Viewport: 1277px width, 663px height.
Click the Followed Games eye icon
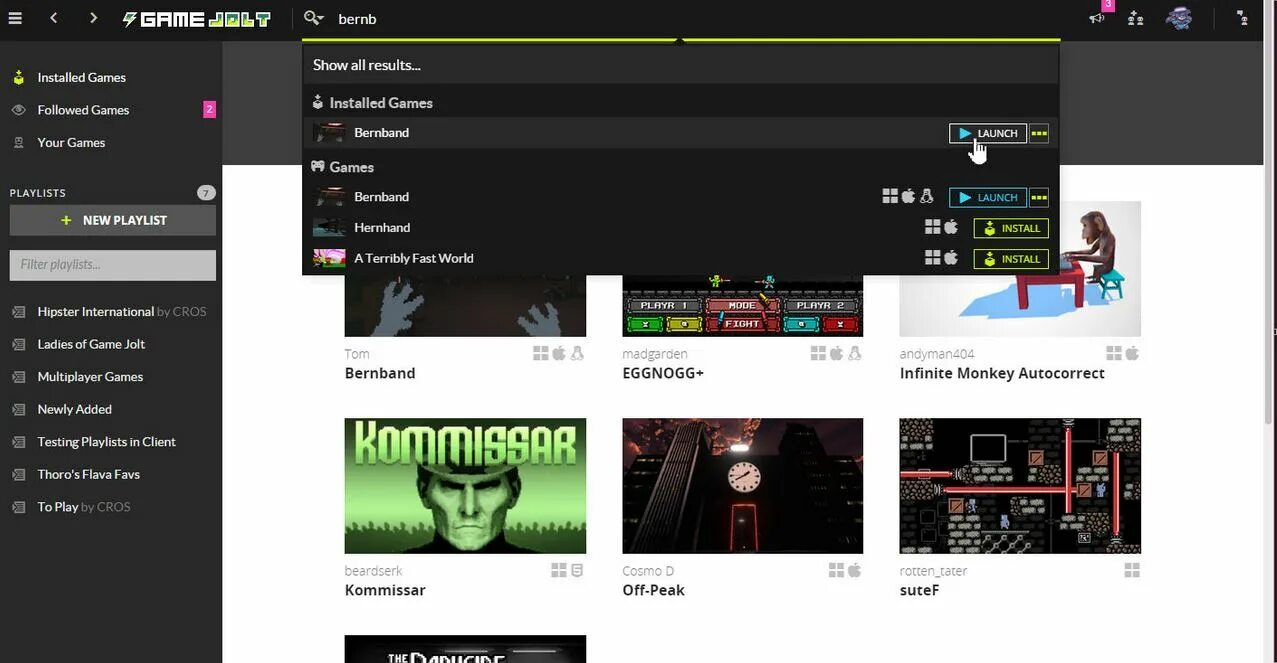(18, 110)
